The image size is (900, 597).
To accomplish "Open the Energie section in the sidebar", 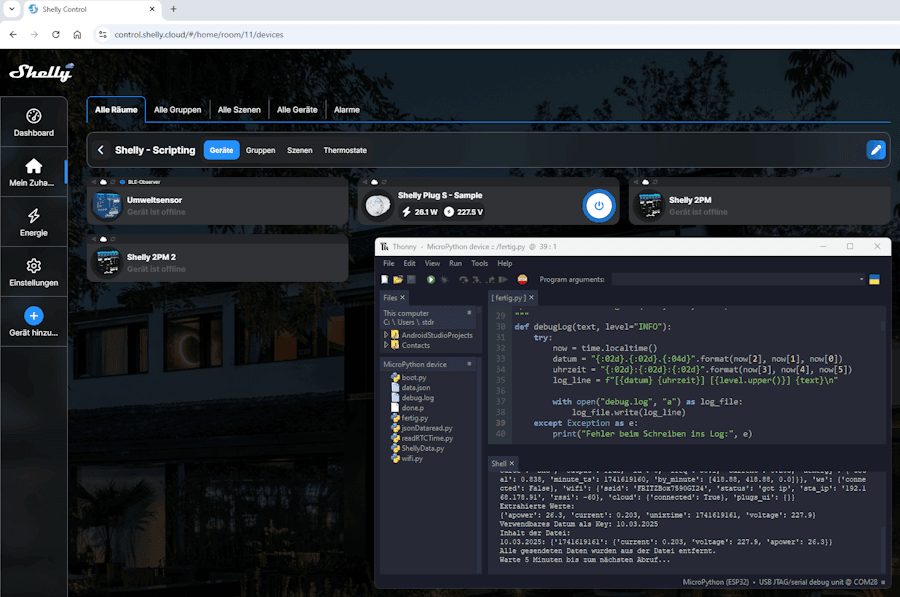I will click(33, 222).
